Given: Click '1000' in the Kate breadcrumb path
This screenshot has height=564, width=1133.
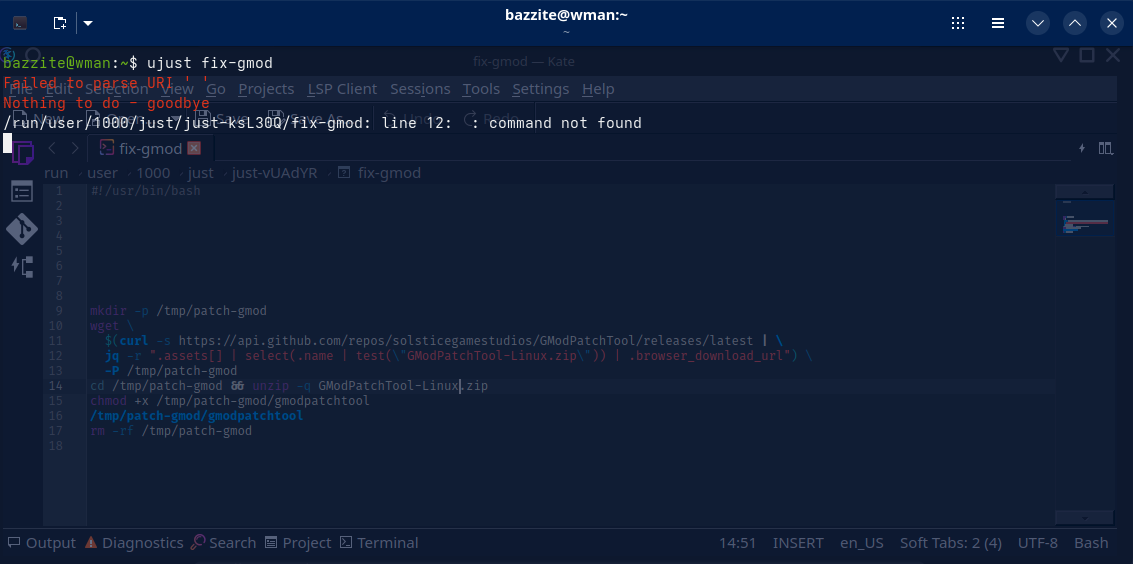Looking at the screenshot, I should (153, 173).
